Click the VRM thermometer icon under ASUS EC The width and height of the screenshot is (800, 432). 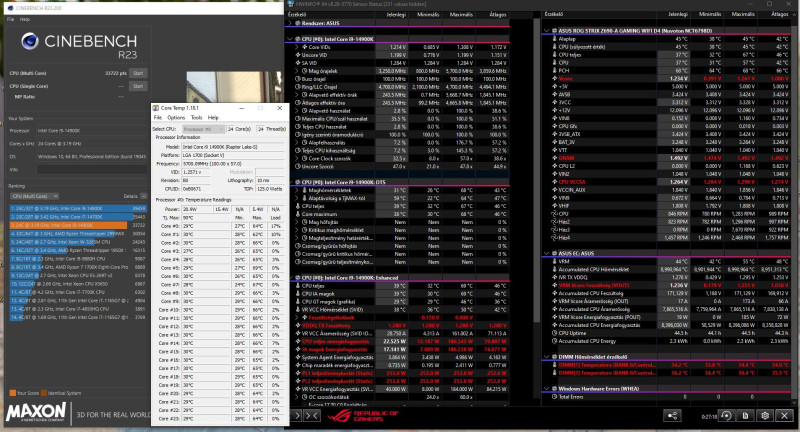(555, 261)
